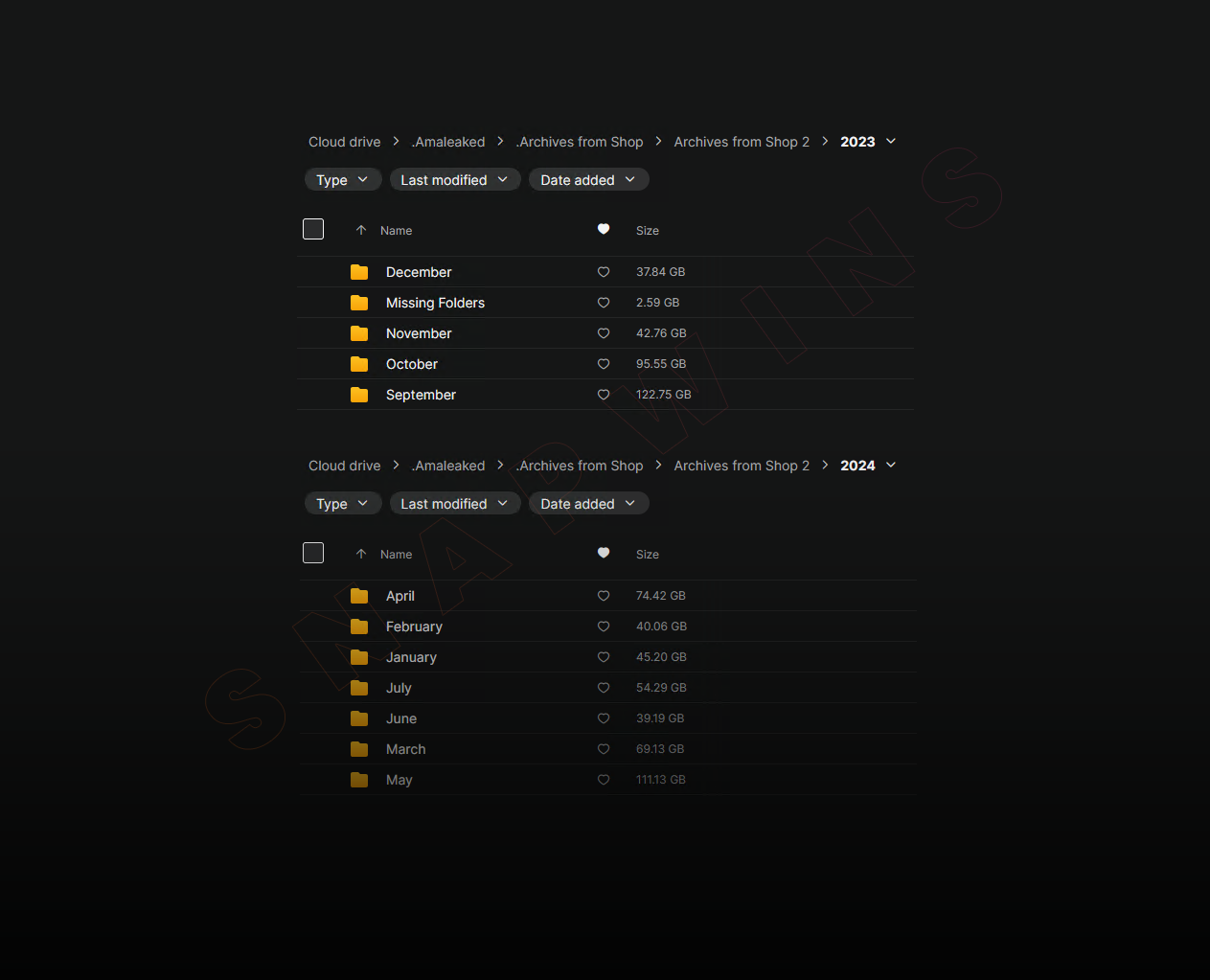Favorite the February folder via heart icon
Image resolution: width=1210 pixels, height=980 pixels.
[x=604, y=627]
